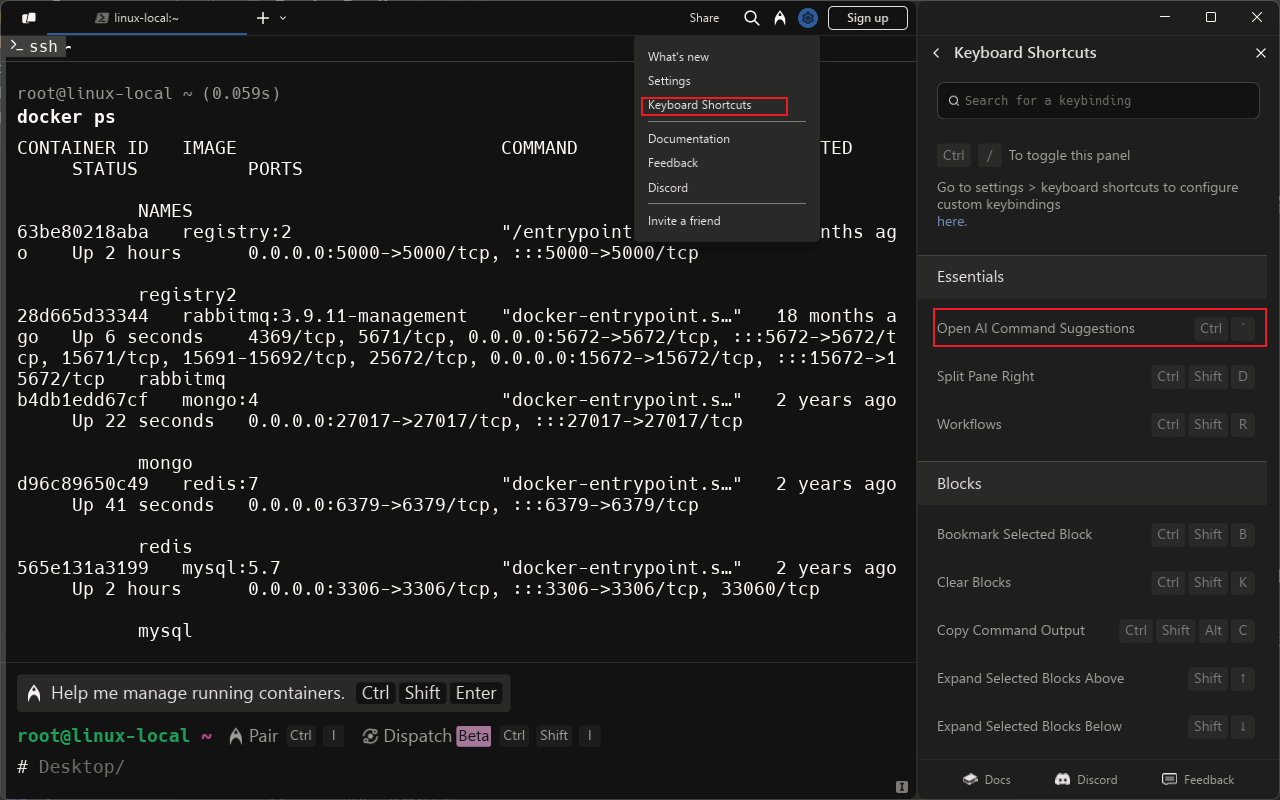Viewport: 1280px width, 800px height.
Task: Click the Share button
Action: 704,18
